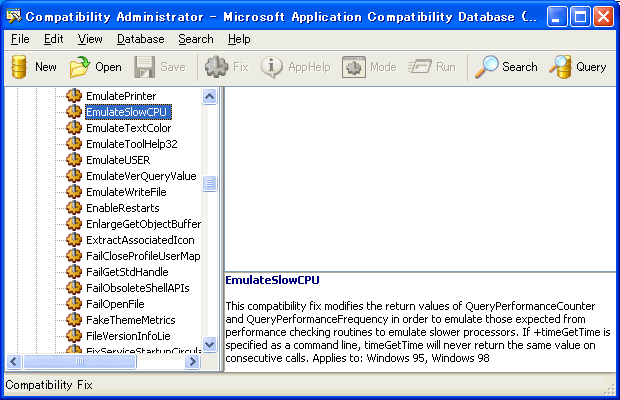Click the AppHelp info icon
The image size is (620, 400).
pyautogui.click(x=271, y=67)
